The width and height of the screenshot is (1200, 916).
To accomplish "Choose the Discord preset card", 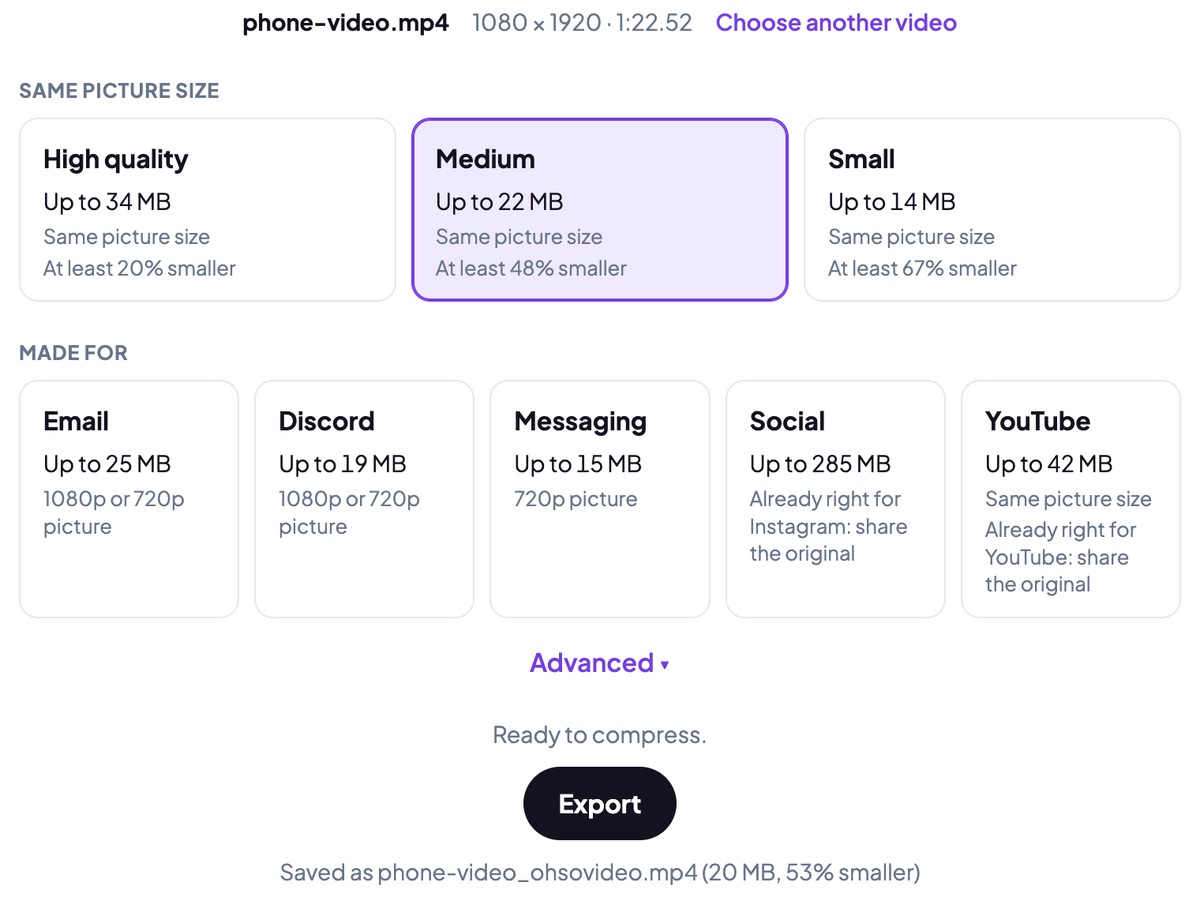I will [364, 499].
